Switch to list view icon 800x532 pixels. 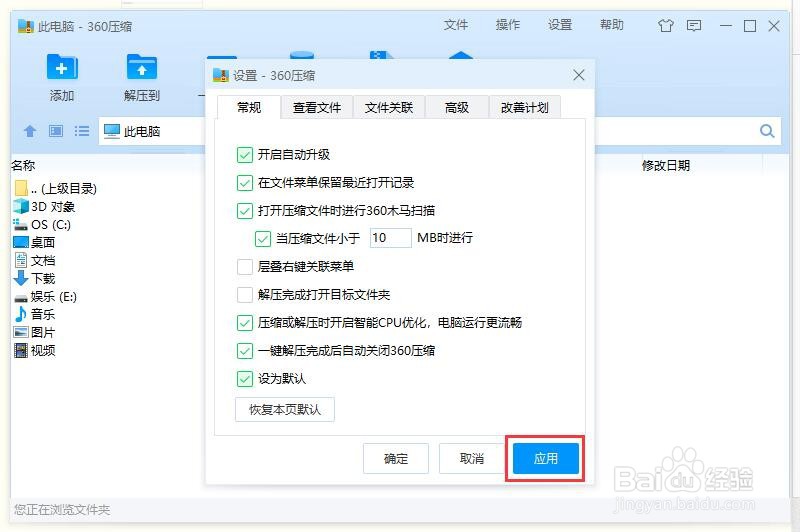pyautogui.click(x=82, y=132)
